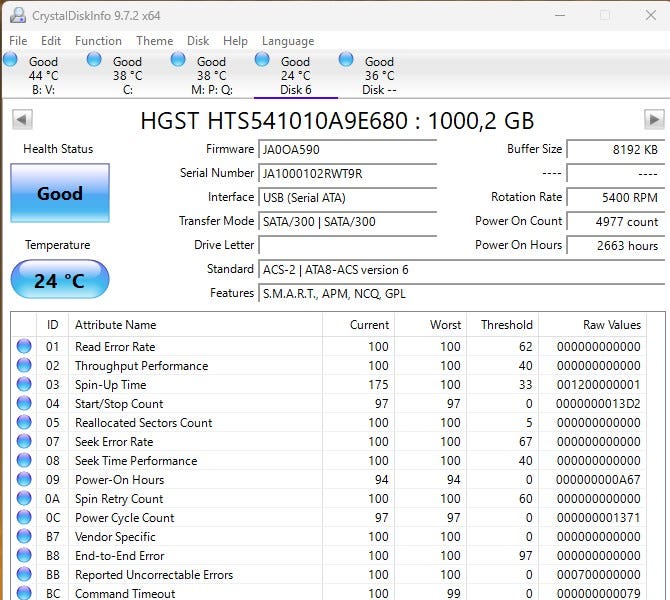Go to the next disk with right arrow

[x=654, y=120]
